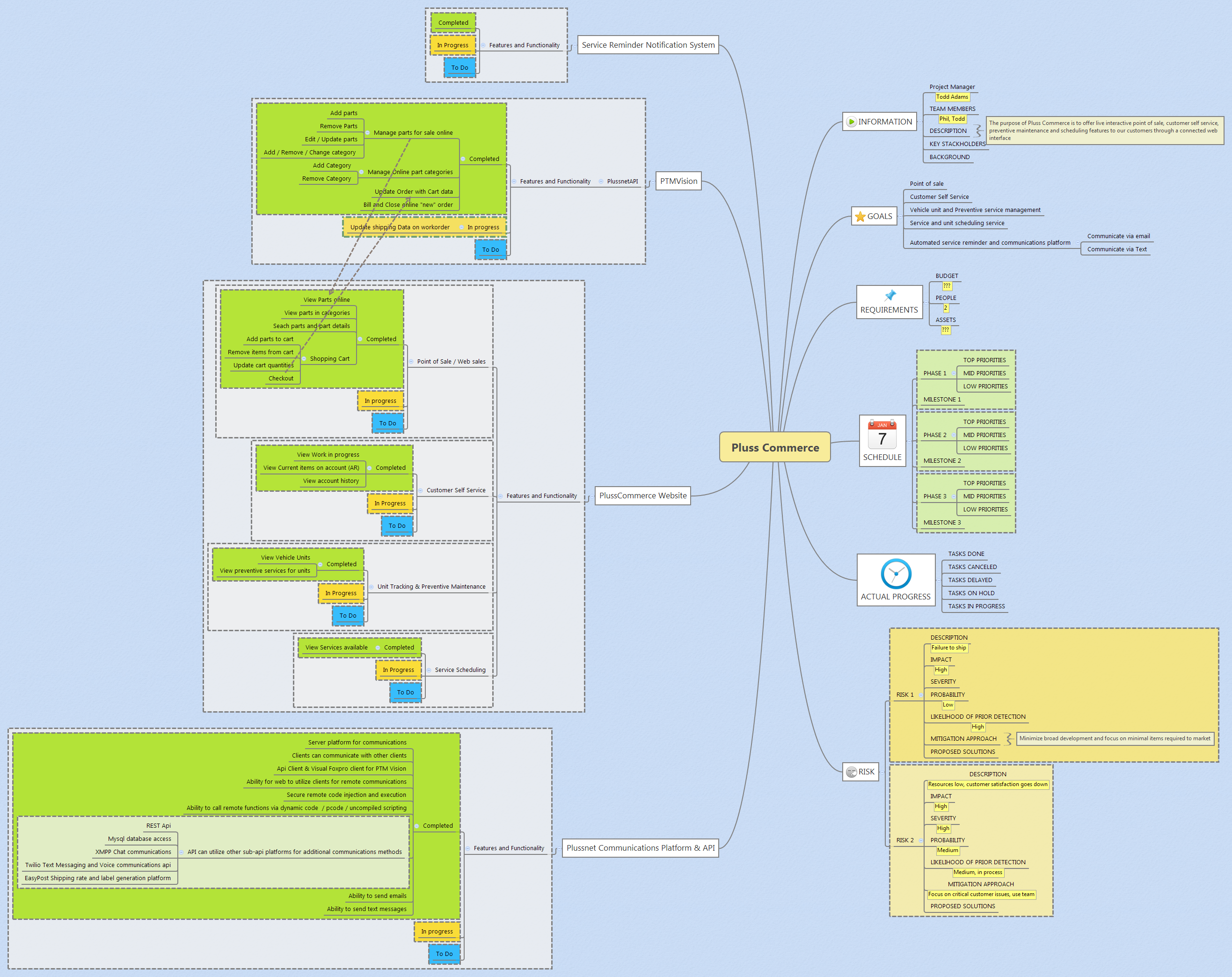Select the GOALS star icon

[860, 217]
